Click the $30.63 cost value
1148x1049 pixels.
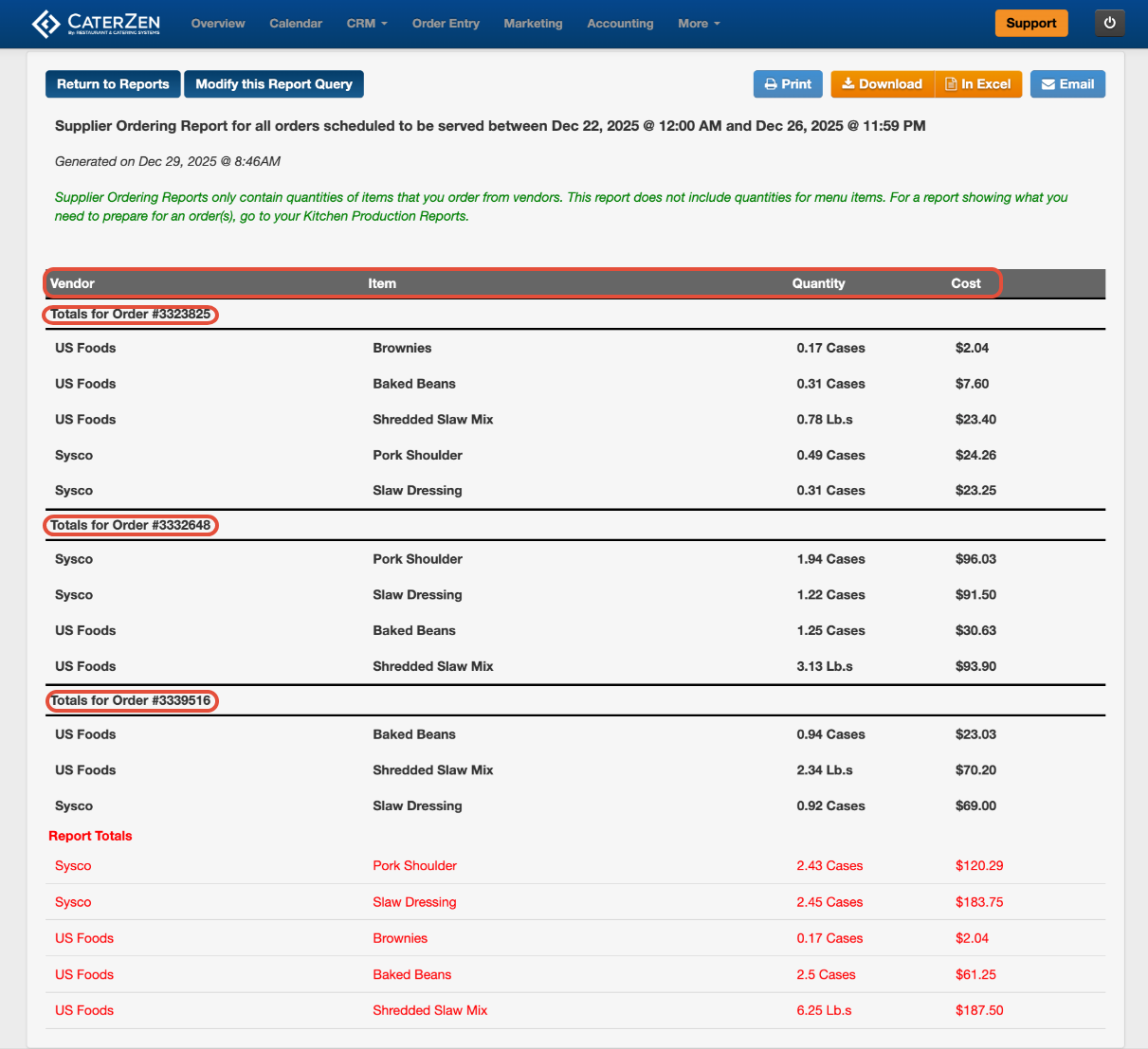click(975, 630)
